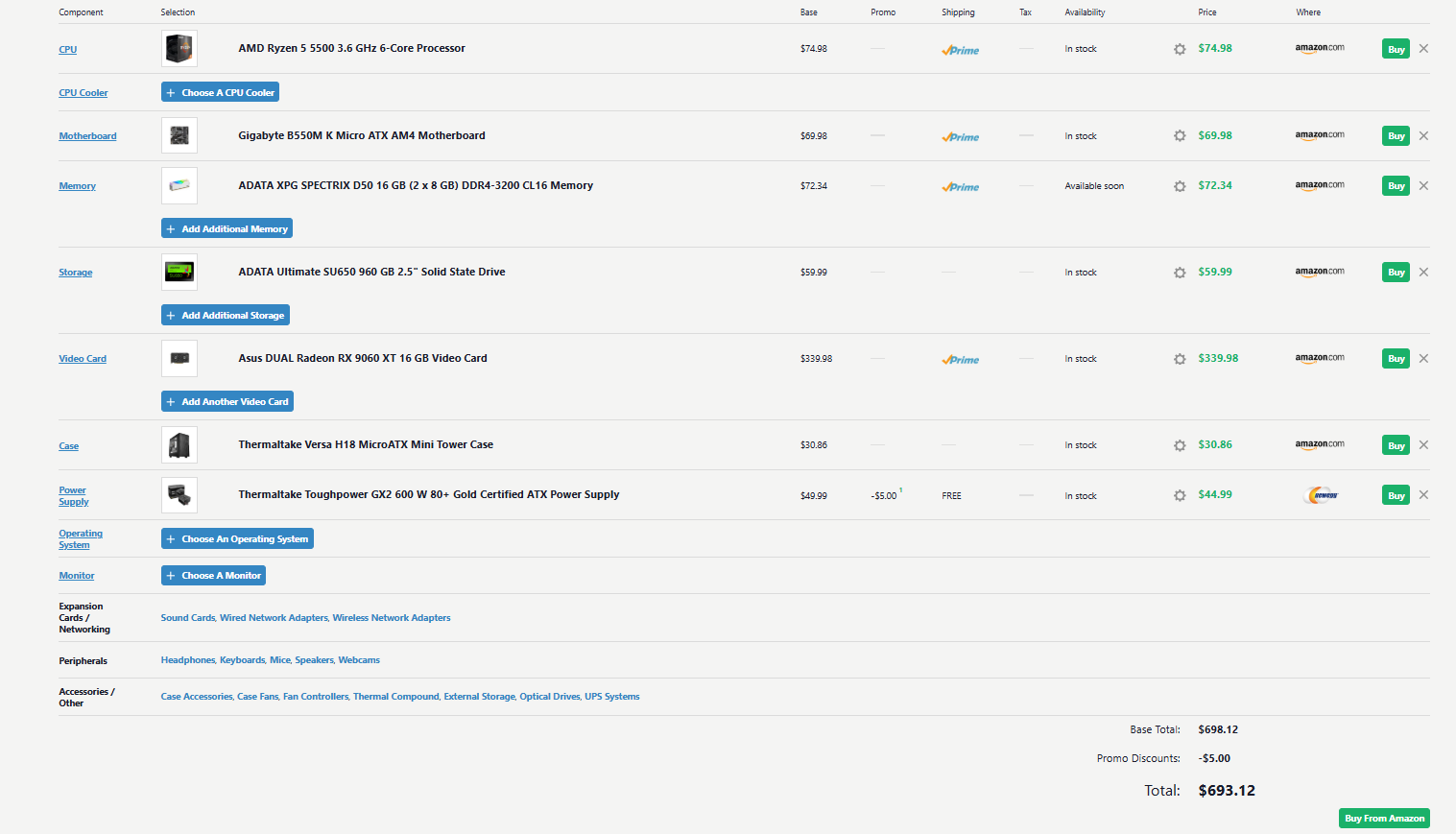Add additional memory to the build
Screen dimensions: 1456x834
point(227,229)
